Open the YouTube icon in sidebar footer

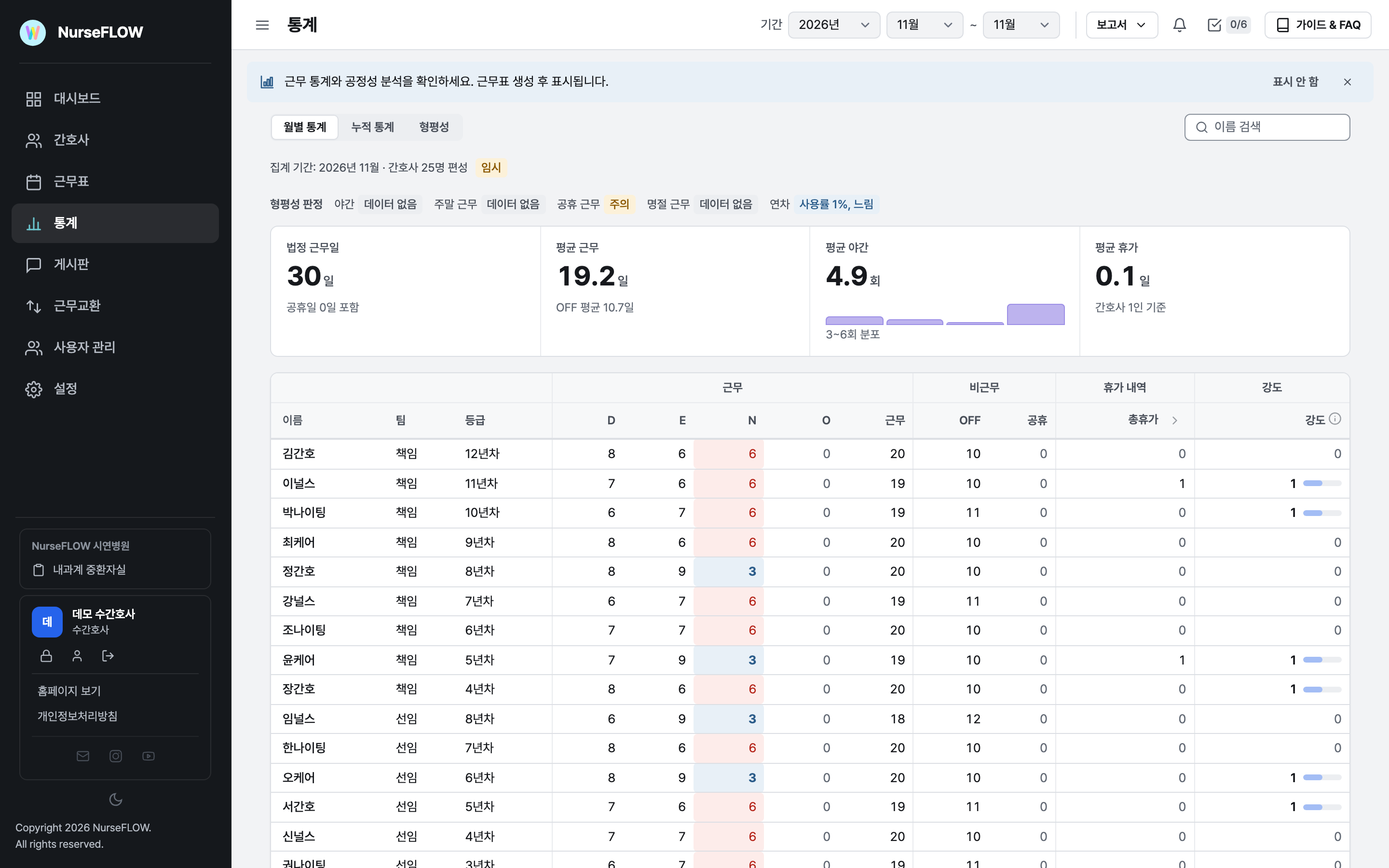click(x=149, y=756)
